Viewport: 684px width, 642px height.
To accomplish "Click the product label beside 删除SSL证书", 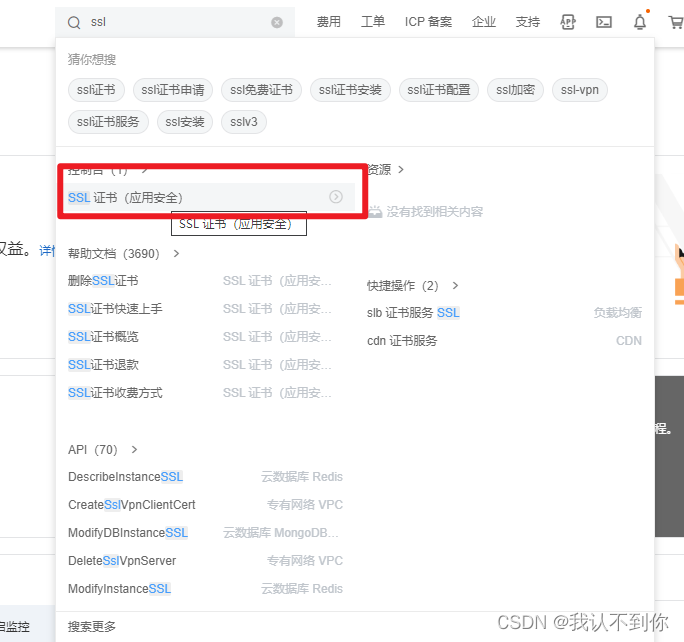I will 277,280.
